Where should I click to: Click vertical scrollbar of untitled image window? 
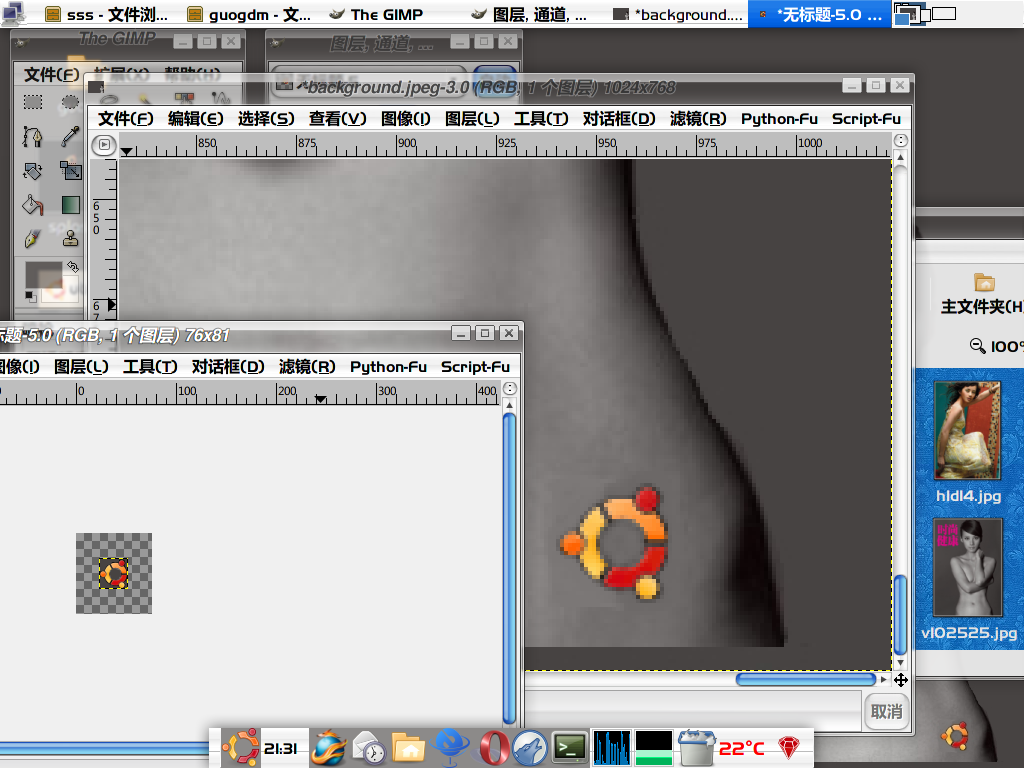pyautogui.click(x=510, y=568)
